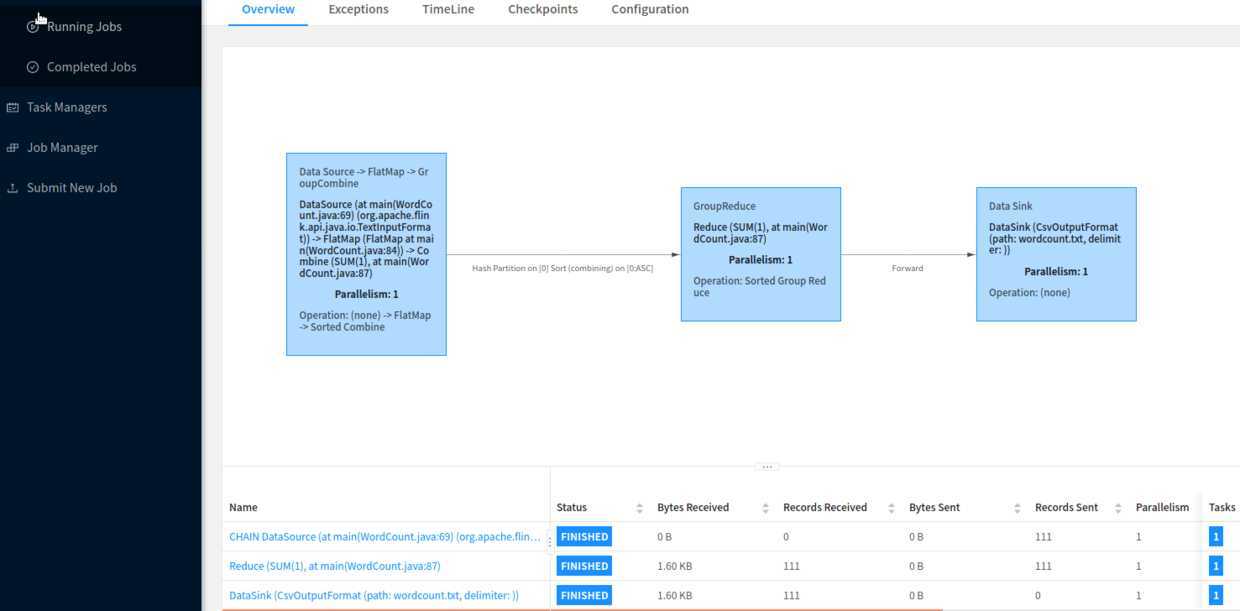Sort by Bytes Sent column arrows
This screenshot has height=611, width=1240.
(1018, 508)
